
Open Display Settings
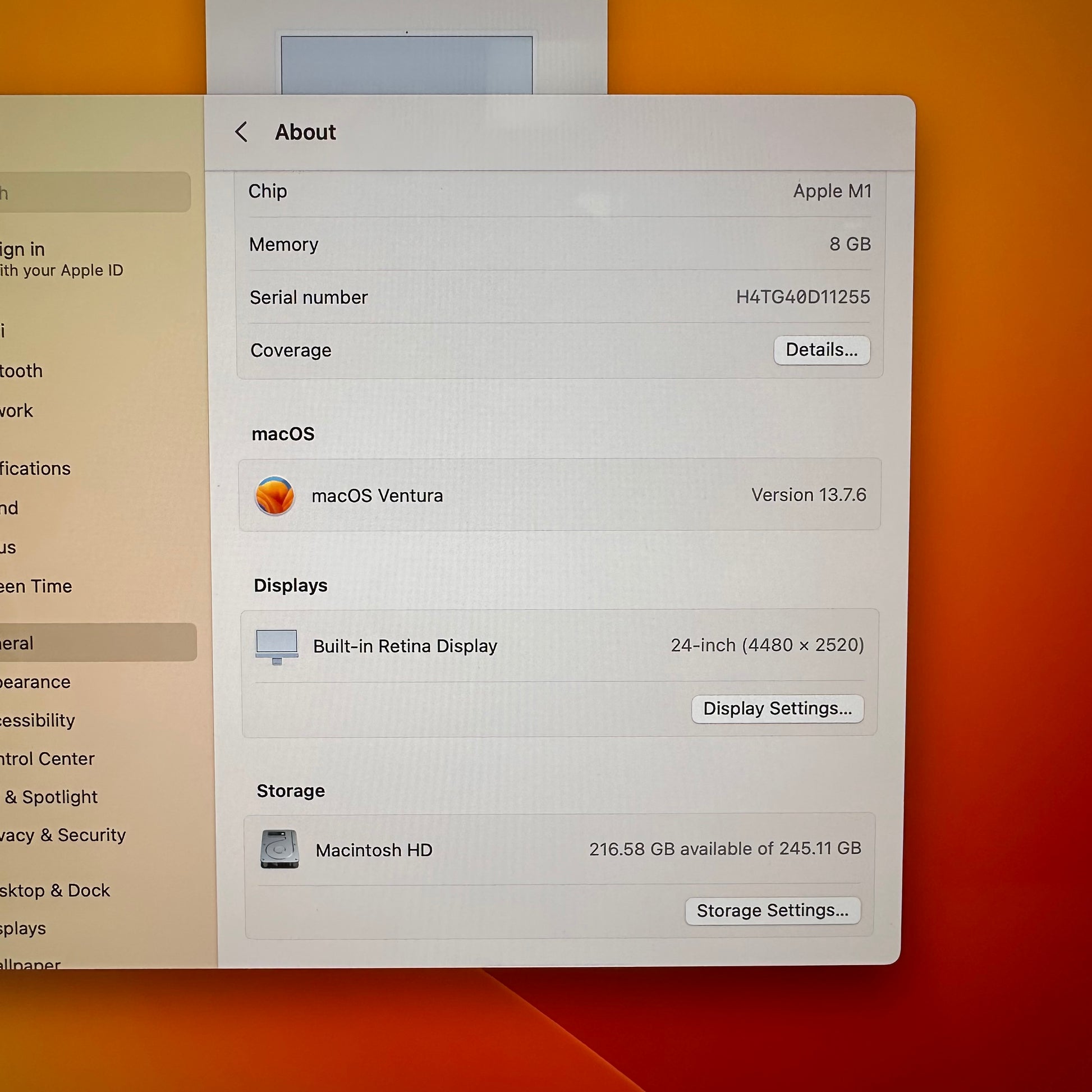point(778,708)
